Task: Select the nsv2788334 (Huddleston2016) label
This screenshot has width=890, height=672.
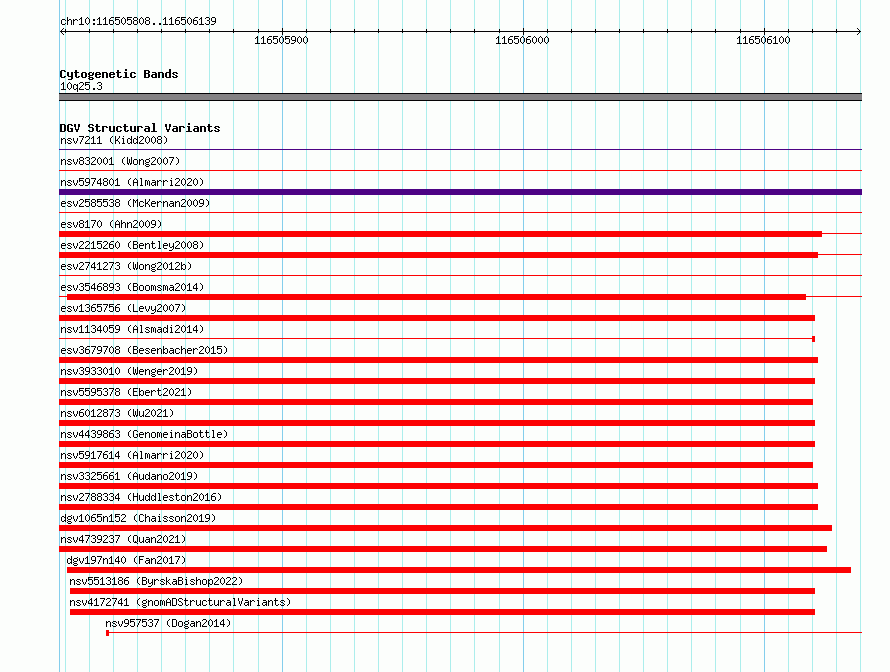Action: tap(141, 497)
